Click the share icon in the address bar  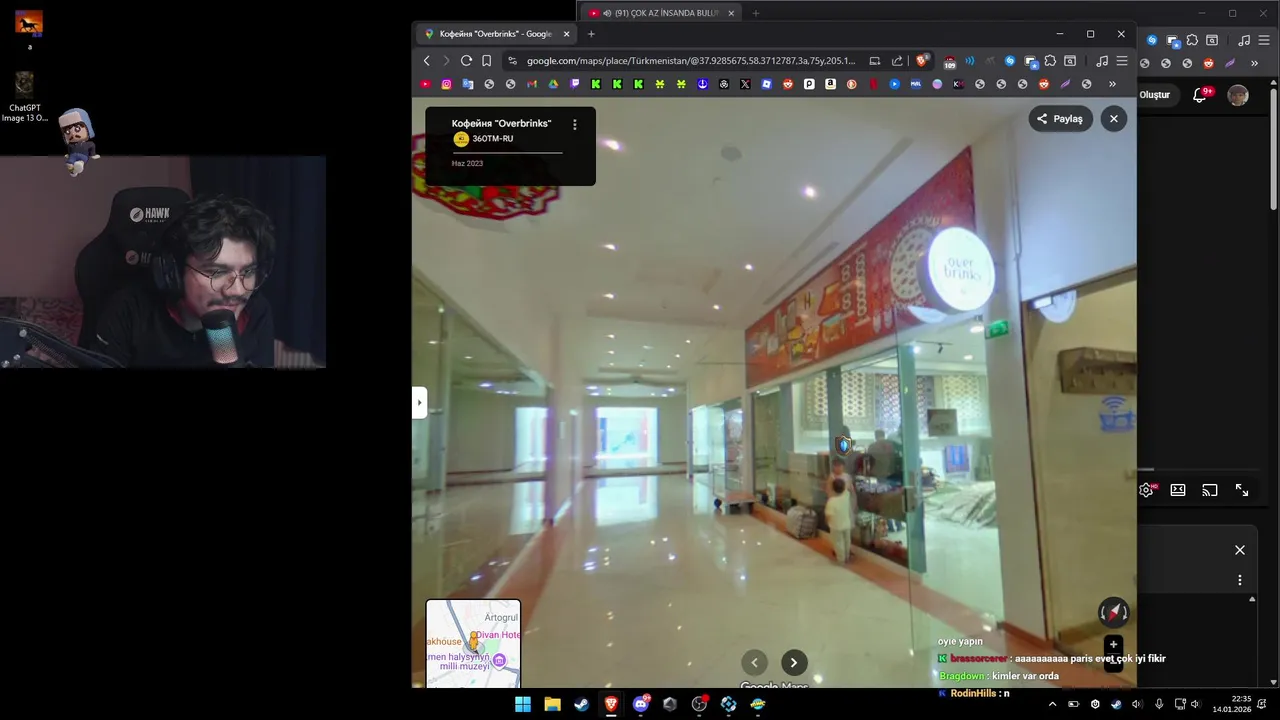897,61
